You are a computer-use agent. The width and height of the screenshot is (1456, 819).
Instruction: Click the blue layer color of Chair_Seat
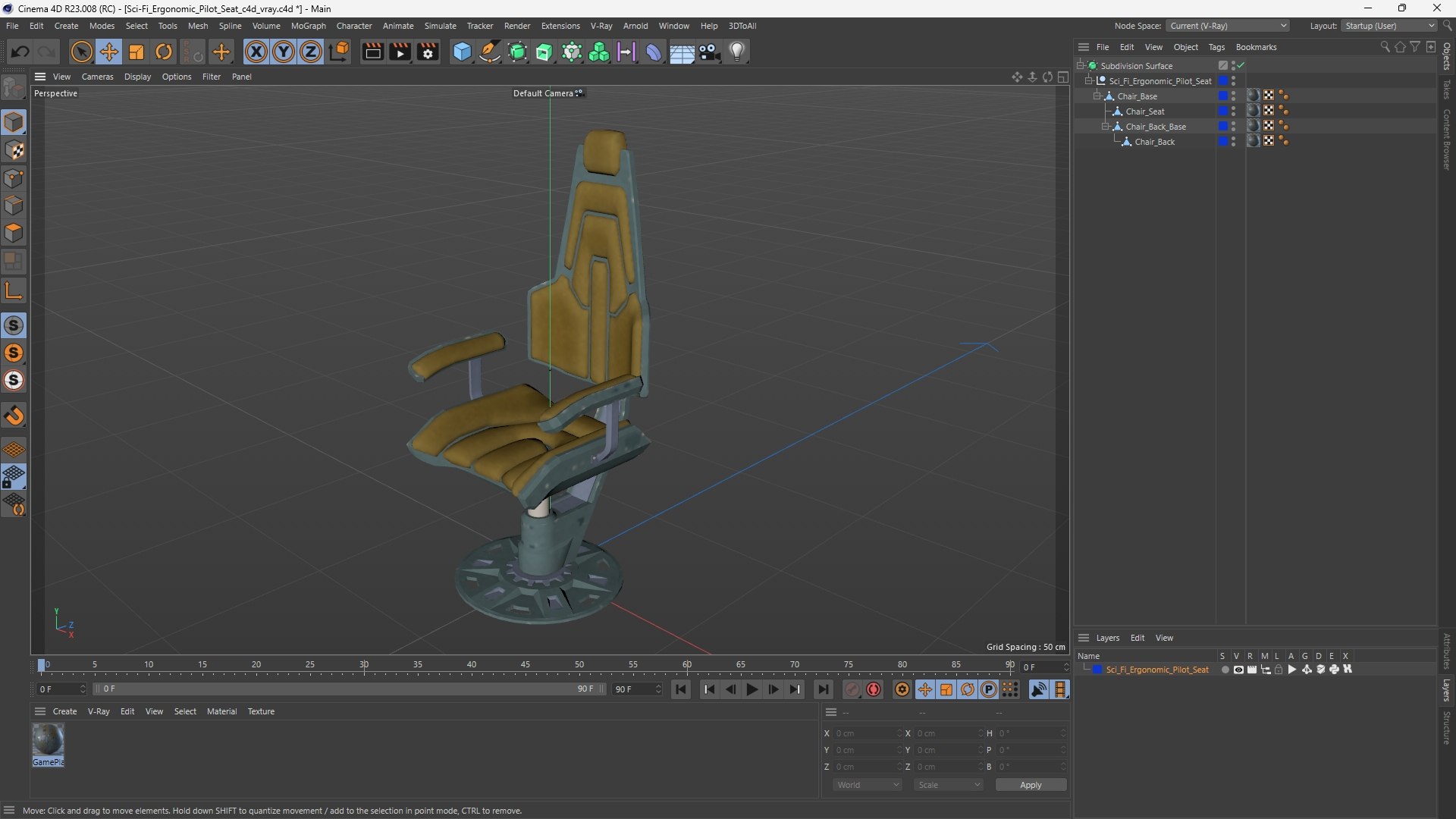pos(1222,111)
